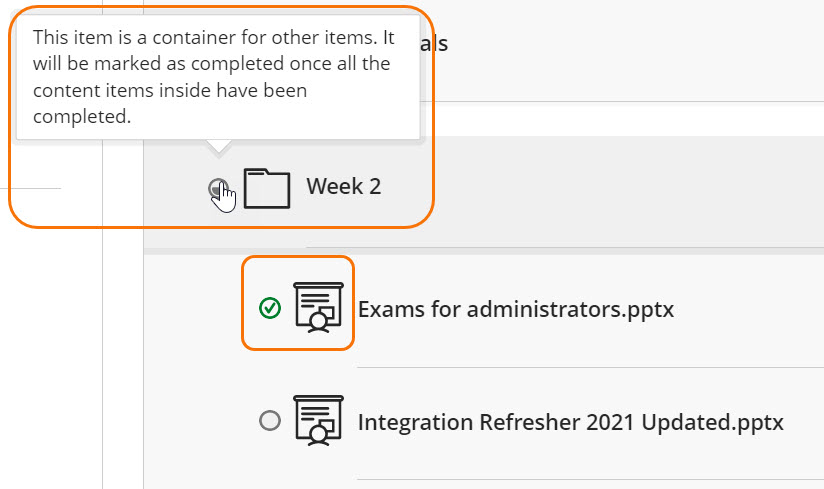Open the Exams for administrators.pptx file

[x=515, y=309]
